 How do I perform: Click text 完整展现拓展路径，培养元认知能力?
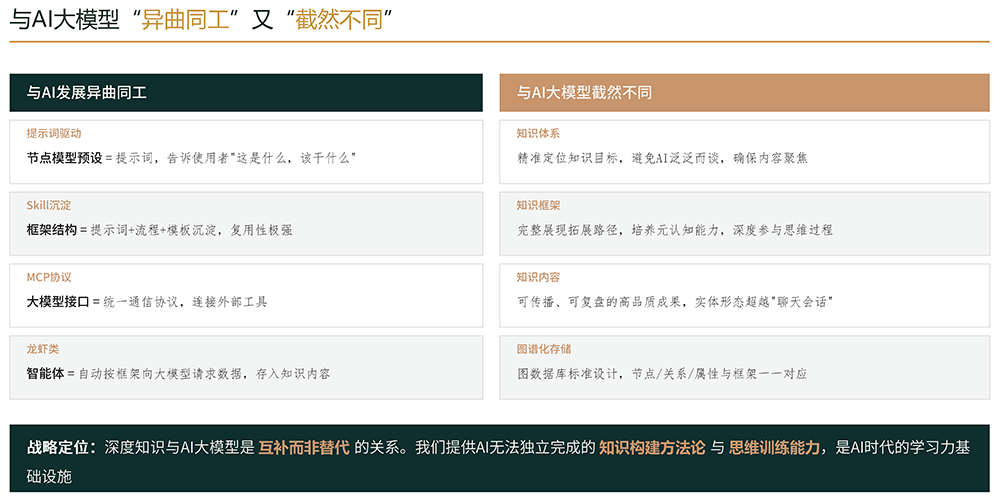[619, 230]
